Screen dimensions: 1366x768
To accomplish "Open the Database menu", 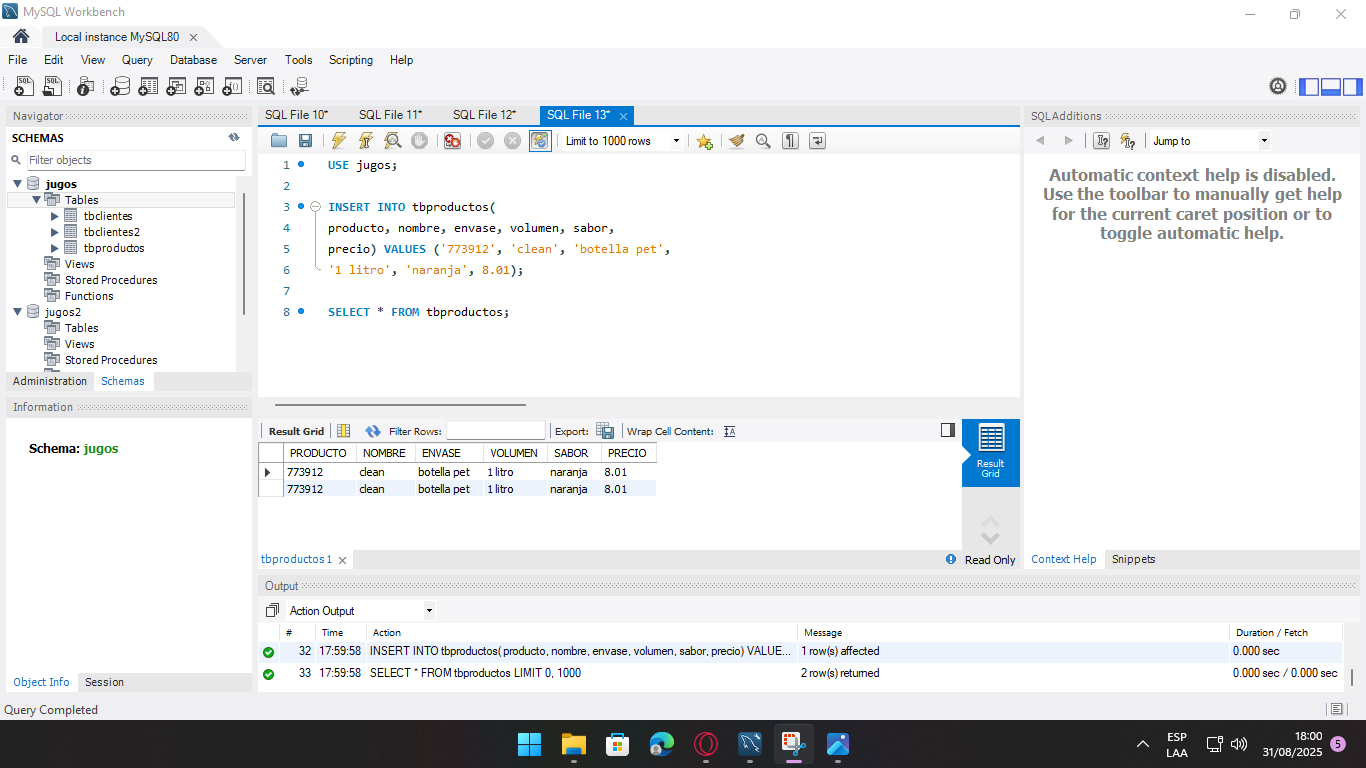I will (193, 60).
